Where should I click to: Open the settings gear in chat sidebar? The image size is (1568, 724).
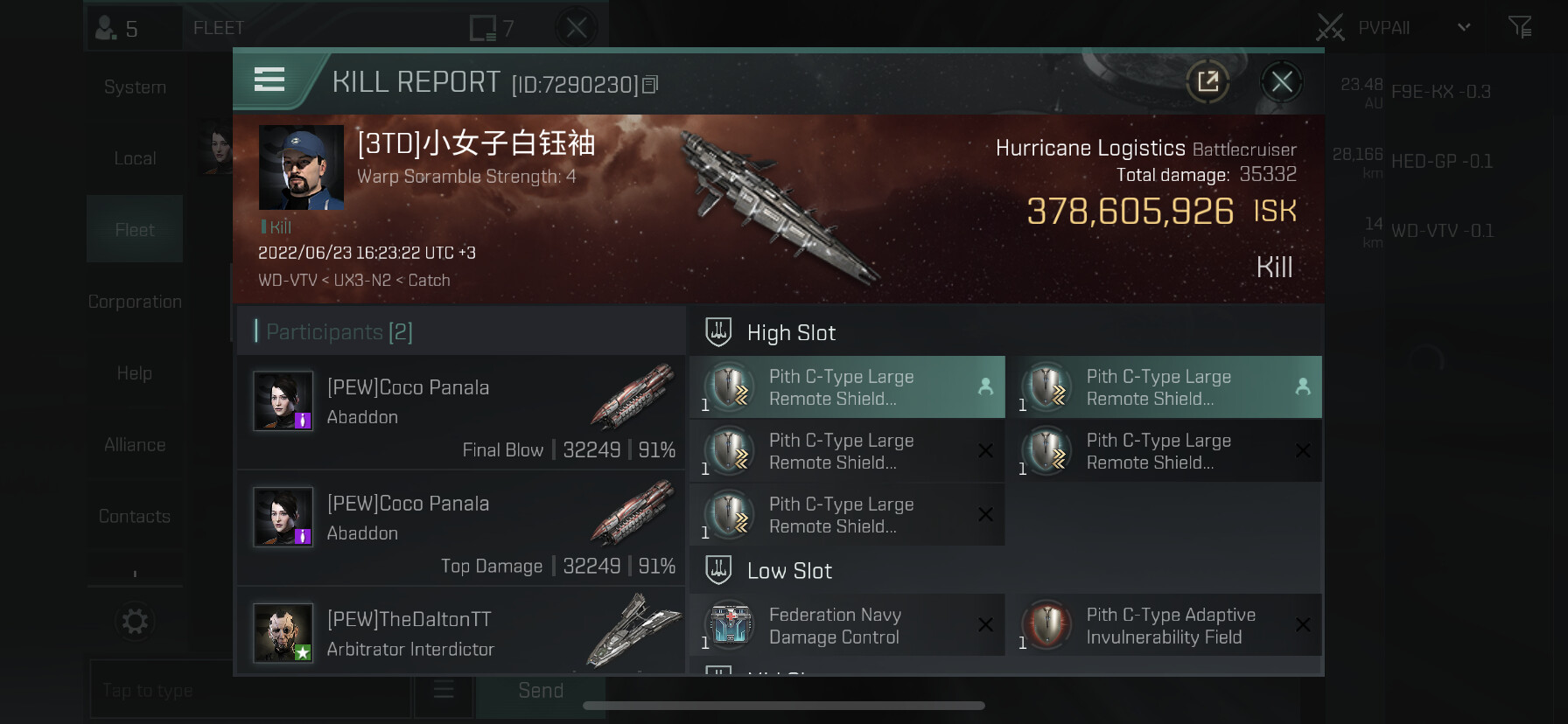point(135,622)
